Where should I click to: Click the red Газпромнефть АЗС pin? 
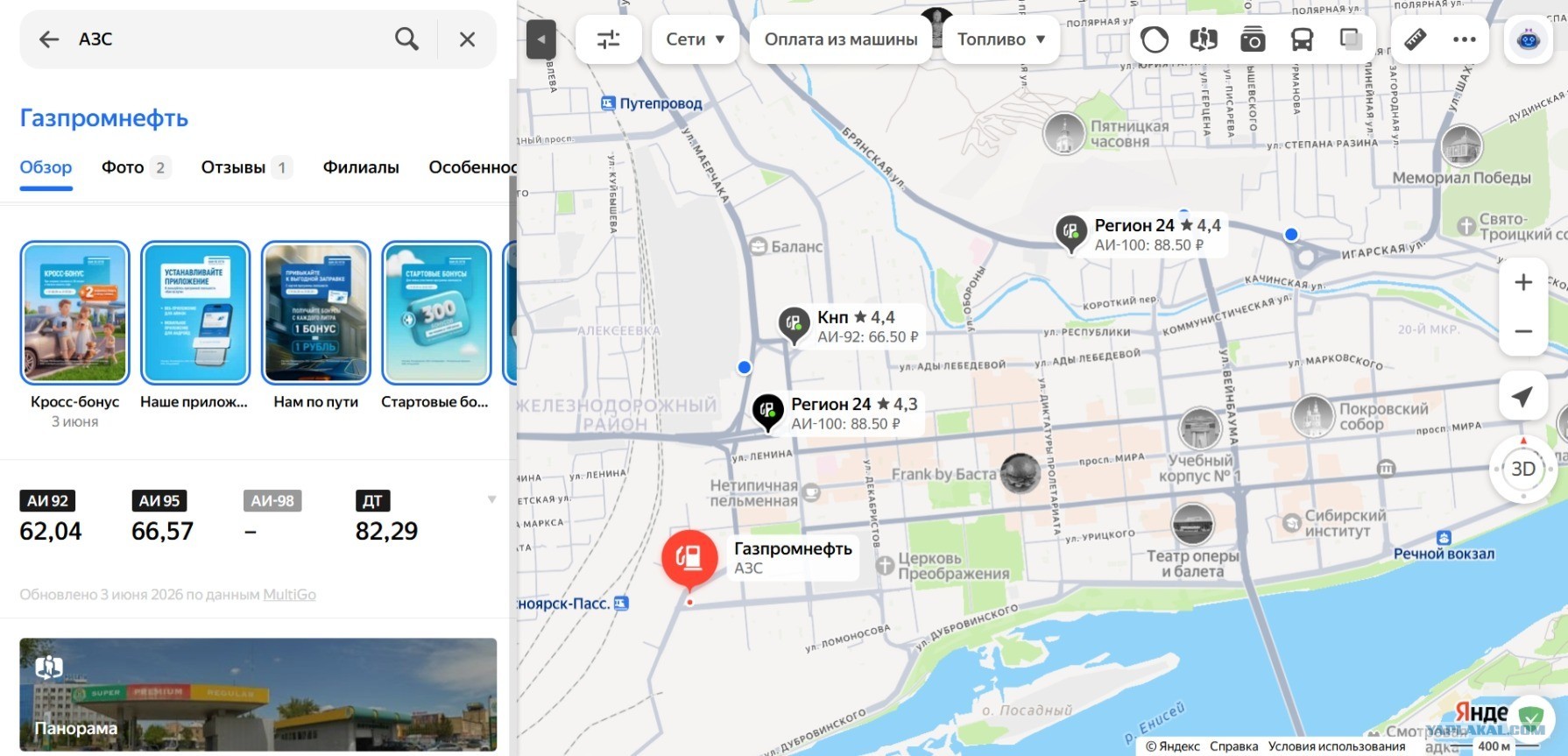pos(689,557)
